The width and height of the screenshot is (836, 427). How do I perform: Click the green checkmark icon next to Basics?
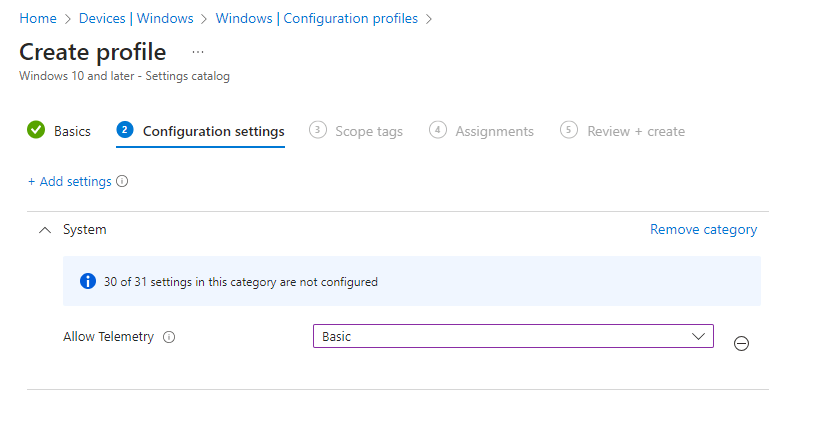coord(36,130)
